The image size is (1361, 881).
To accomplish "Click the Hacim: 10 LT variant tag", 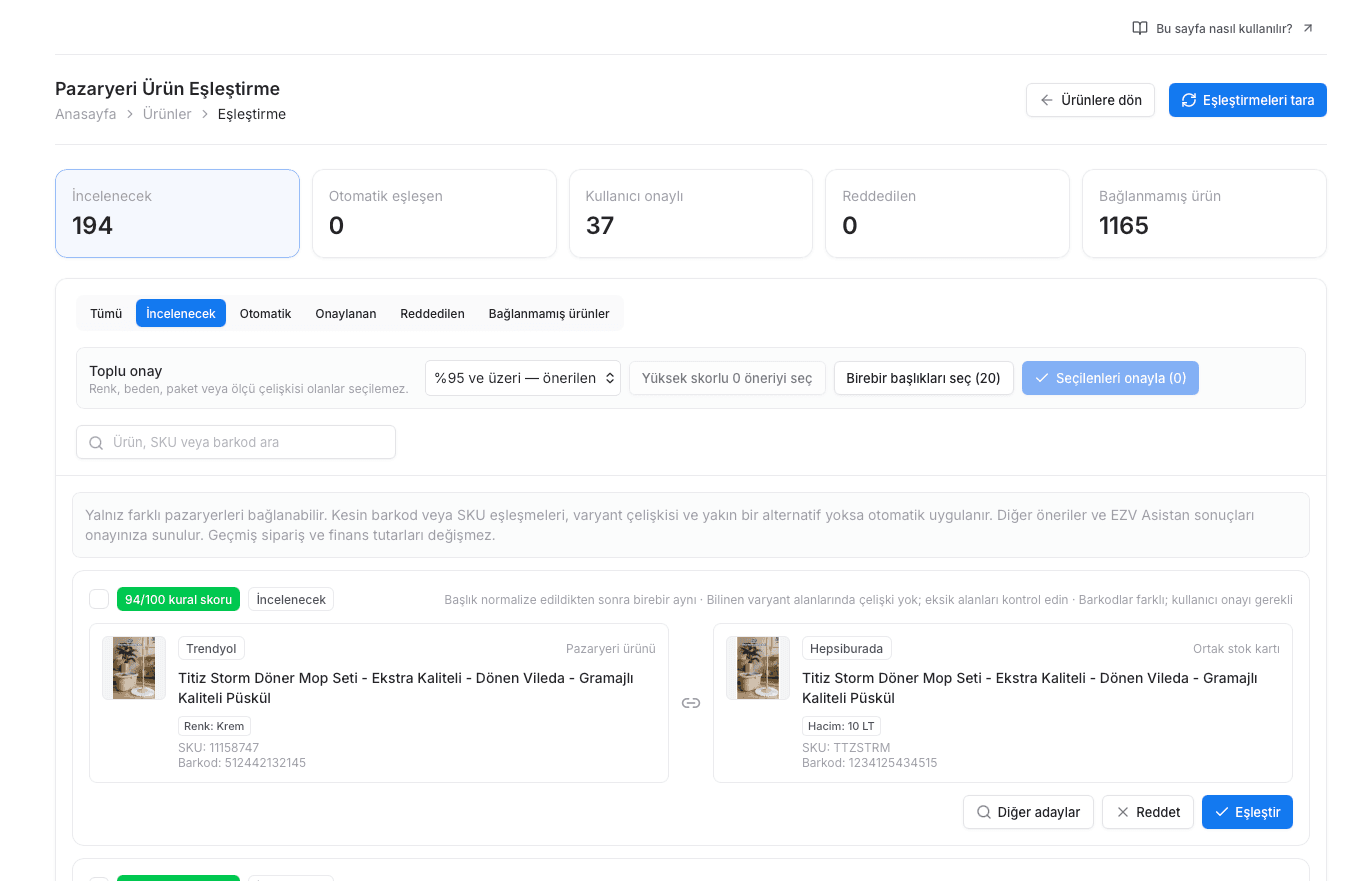I will click(841, 726).
